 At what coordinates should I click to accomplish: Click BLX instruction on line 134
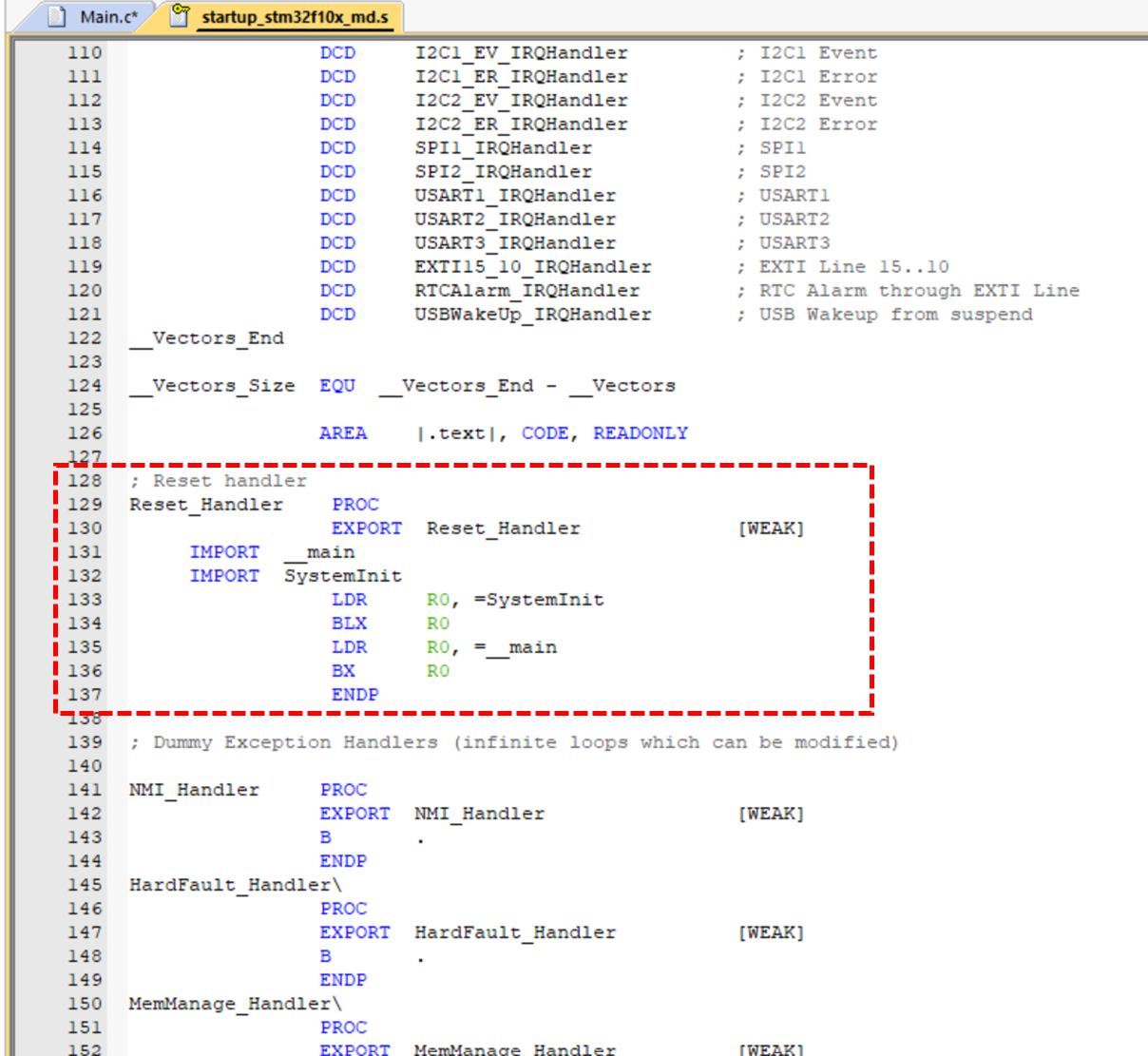pyautogui.click(x=349, y=624)
